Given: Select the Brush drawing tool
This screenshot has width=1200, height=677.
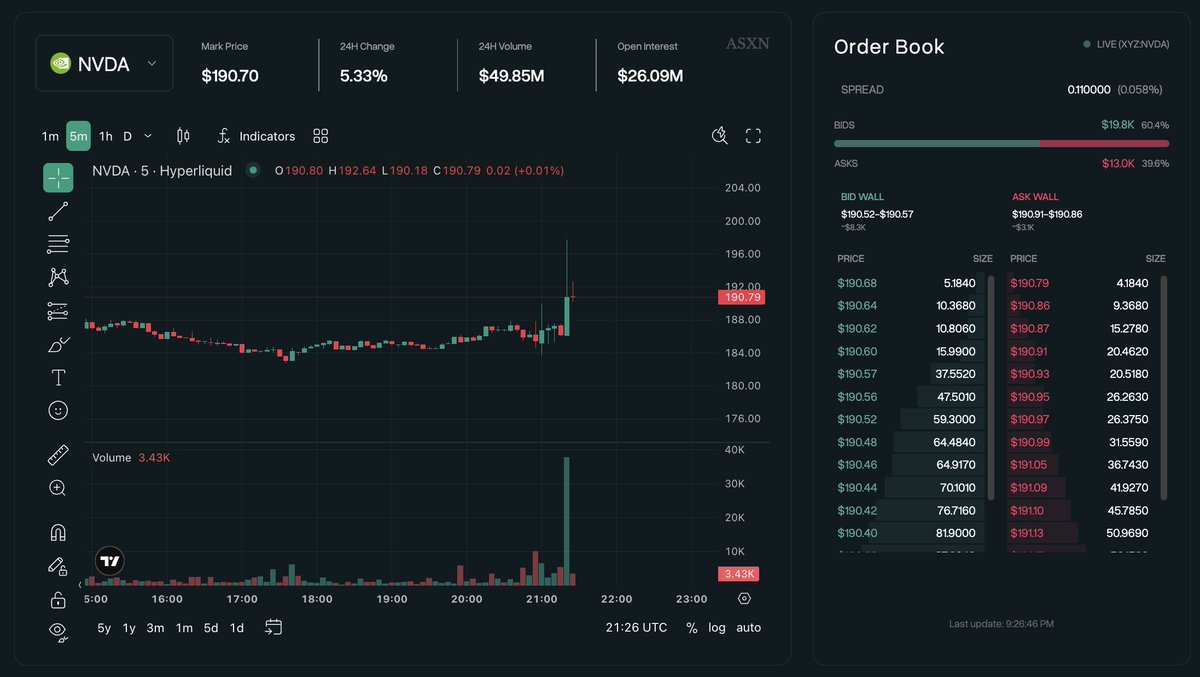Looking at the screenshot, I should point(57,344).
